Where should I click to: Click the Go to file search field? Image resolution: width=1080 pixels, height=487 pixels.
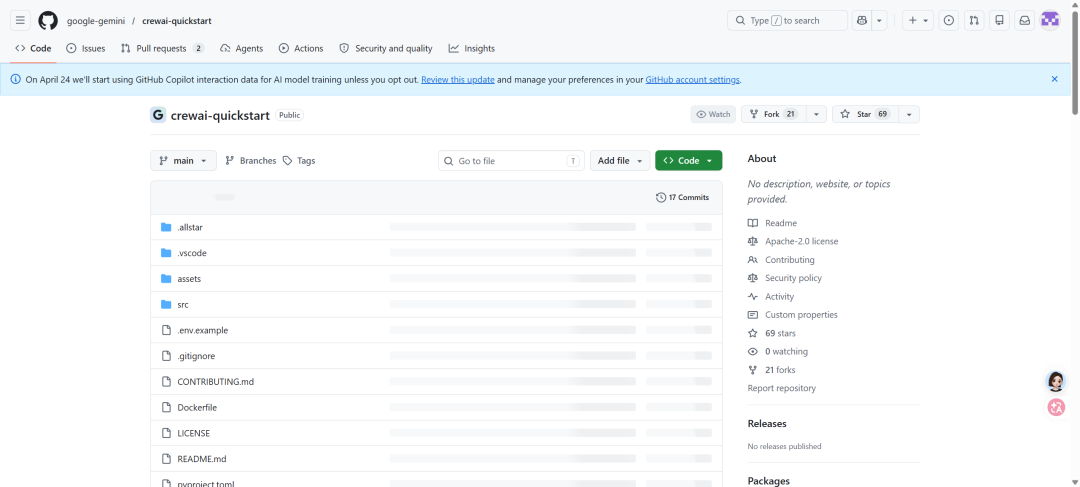[x=511, y=160]
